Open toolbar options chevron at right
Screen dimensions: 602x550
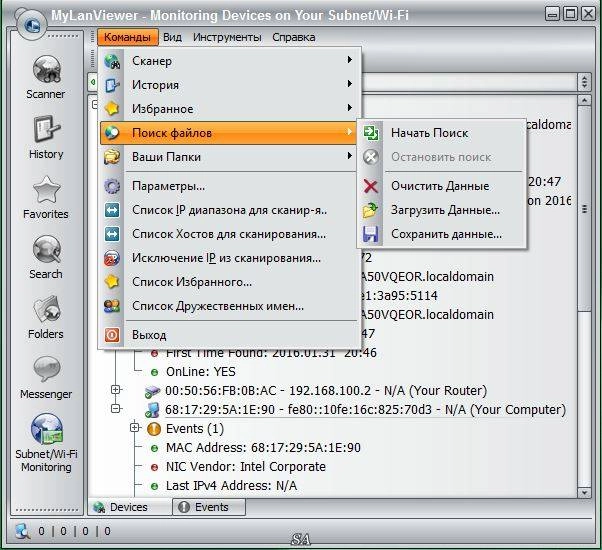pos(584,82)
